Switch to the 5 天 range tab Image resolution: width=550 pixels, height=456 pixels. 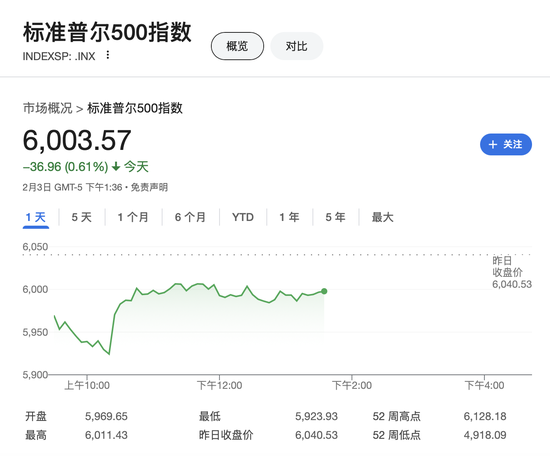[x=81, y=217]
